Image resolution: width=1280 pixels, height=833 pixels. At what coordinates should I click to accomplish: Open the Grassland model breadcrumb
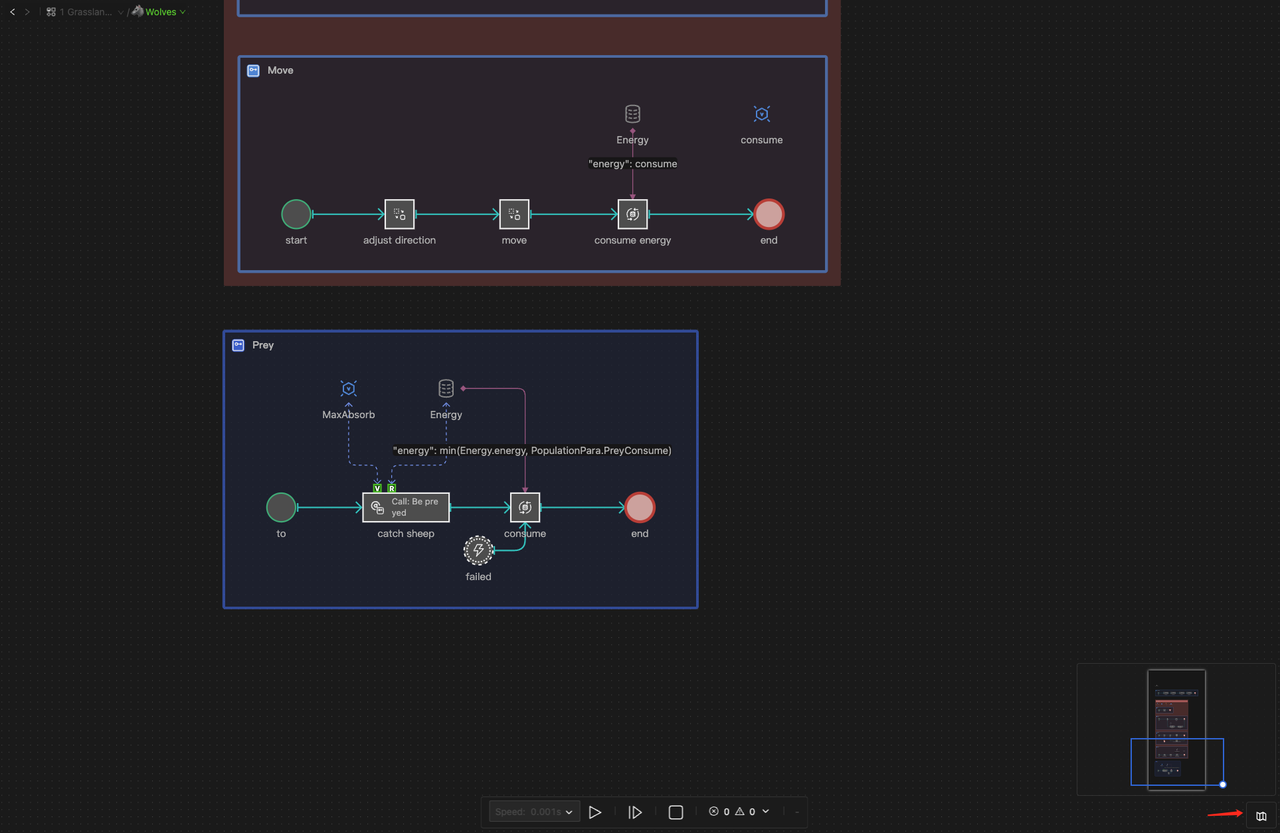coord(85,12)
